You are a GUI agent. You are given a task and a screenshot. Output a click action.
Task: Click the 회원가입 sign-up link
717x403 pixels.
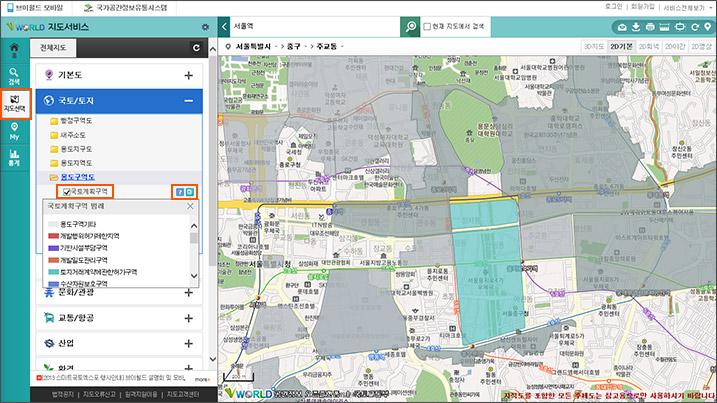tap(642, 6)
